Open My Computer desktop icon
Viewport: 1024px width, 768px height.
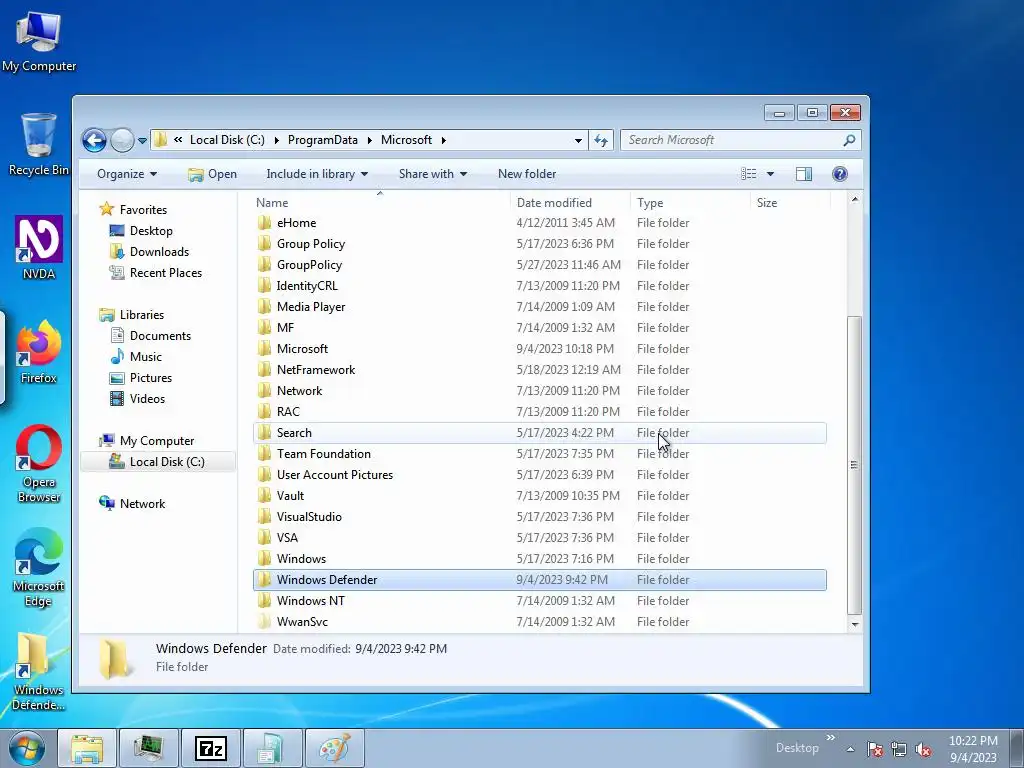[39, 41]
